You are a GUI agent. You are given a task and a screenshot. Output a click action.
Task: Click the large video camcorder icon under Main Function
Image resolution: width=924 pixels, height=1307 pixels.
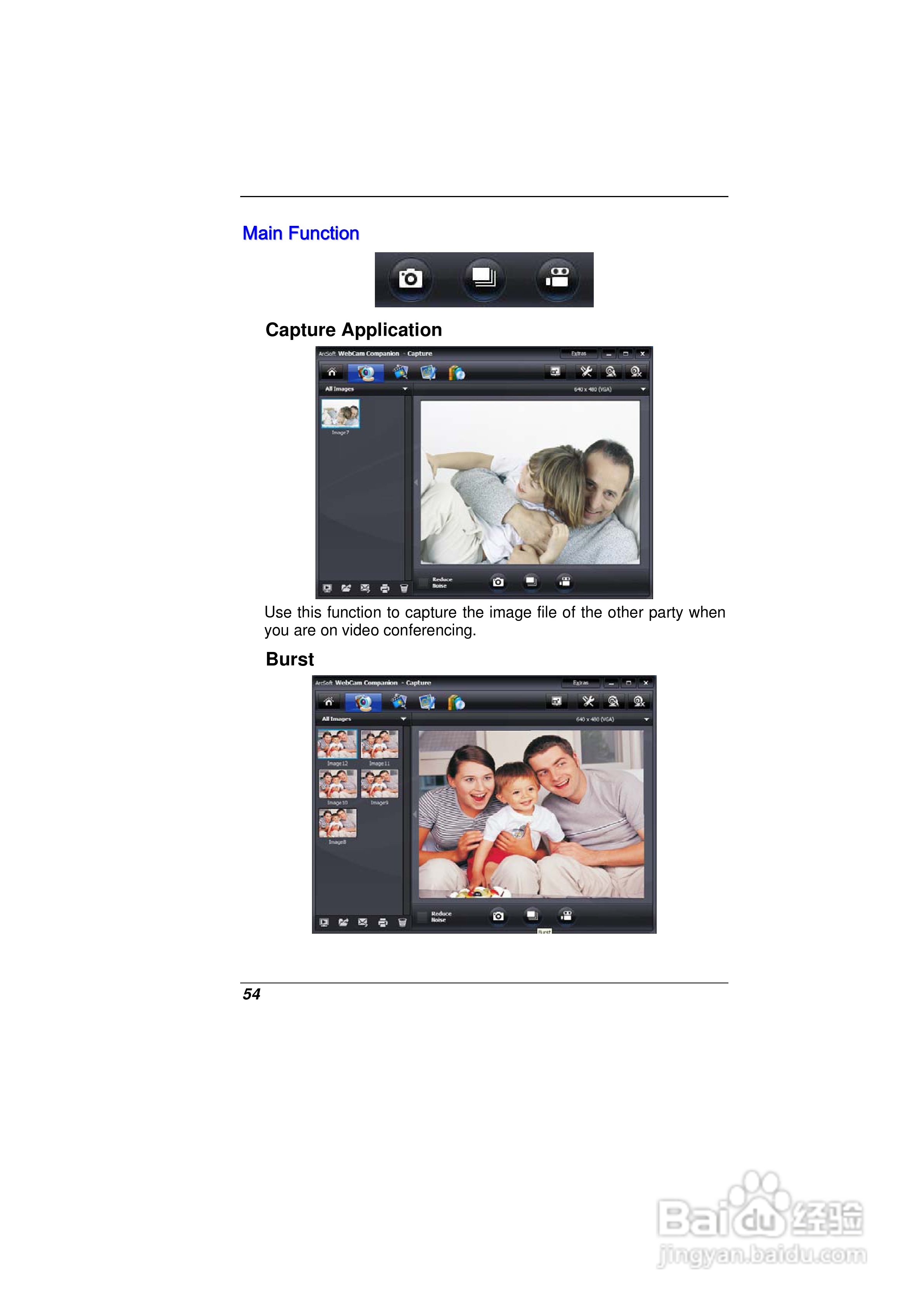click(x=557, y=279)
